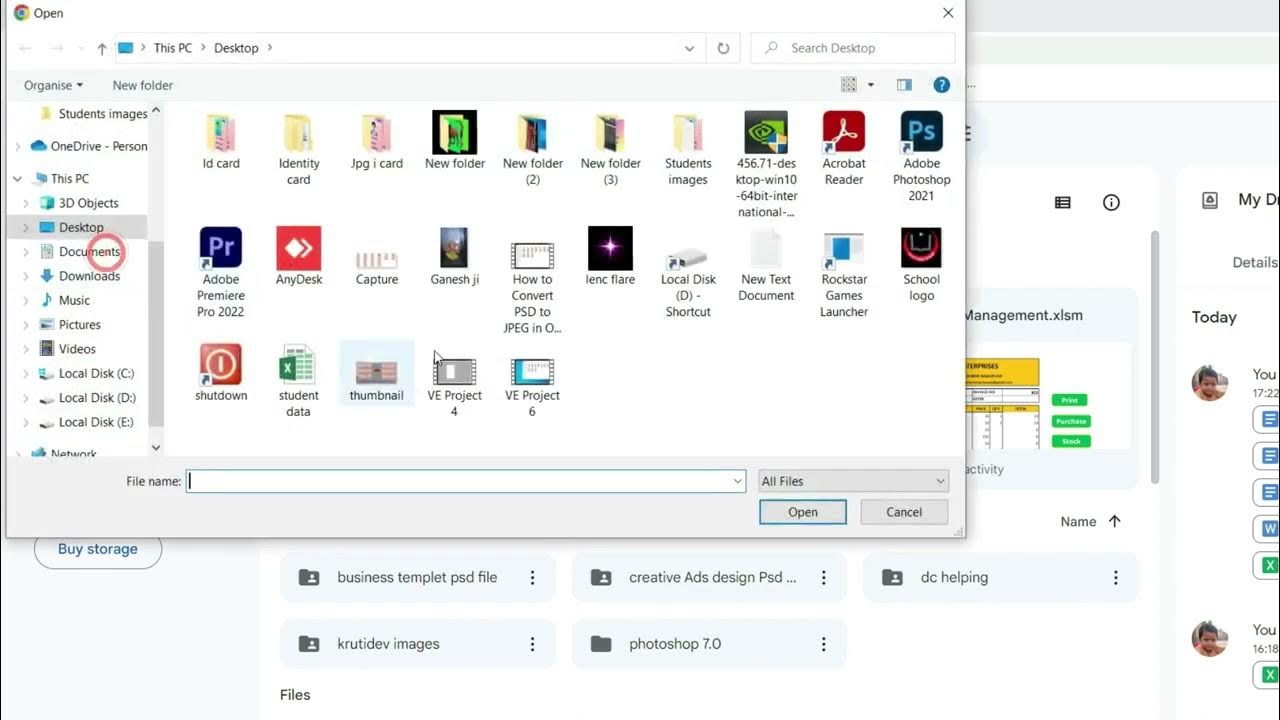Open the krutidev images Drive folder

(x=417, y=644)
